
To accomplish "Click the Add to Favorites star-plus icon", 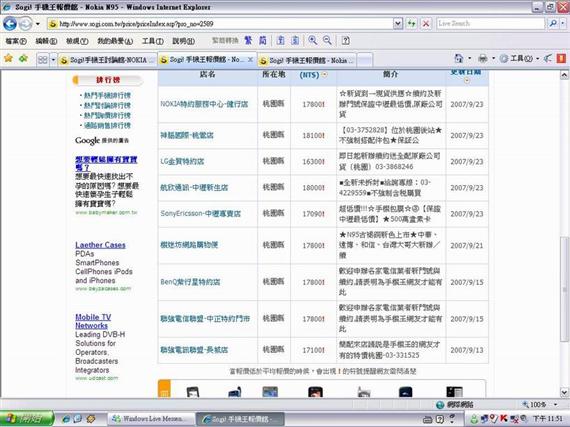I will click(24, 58).
